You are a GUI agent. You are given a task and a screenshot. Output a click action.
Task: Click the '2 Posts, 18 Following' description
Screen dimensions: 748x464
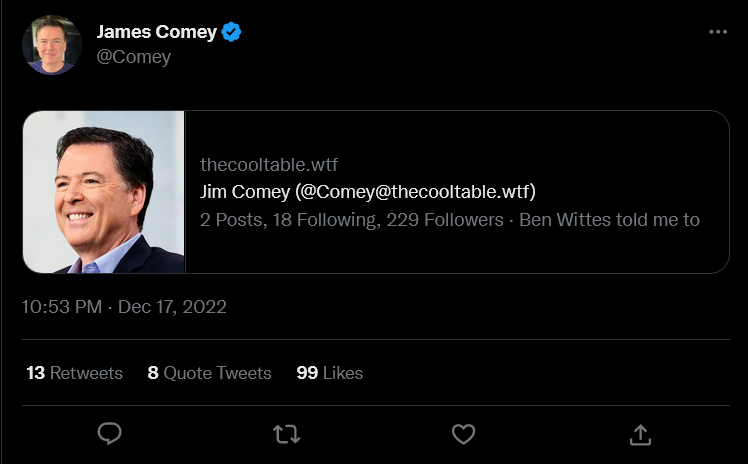click(x=291, y=220)
